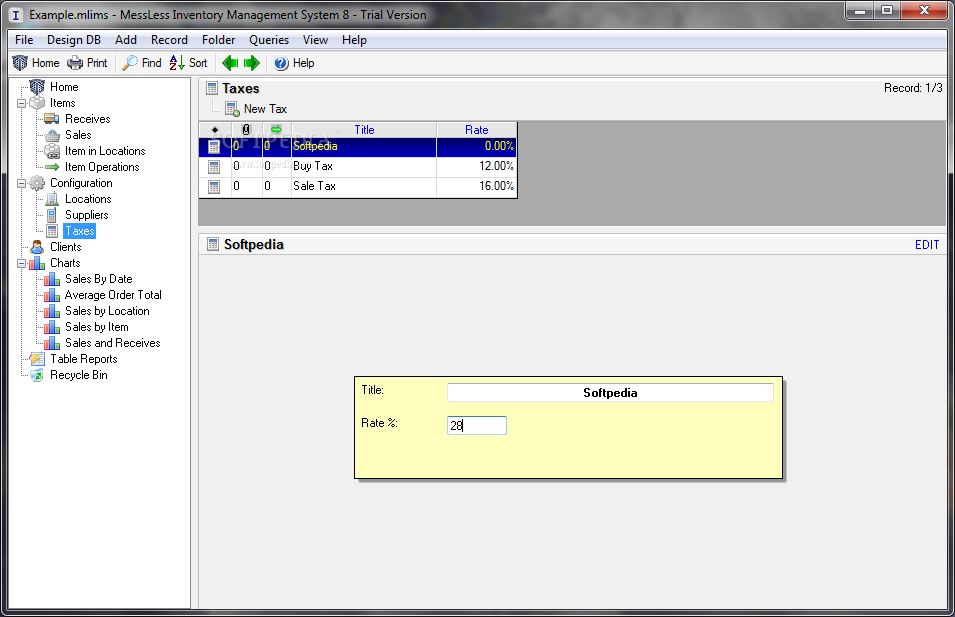Select Item in Locations tree entry

(x=105, y=151)
